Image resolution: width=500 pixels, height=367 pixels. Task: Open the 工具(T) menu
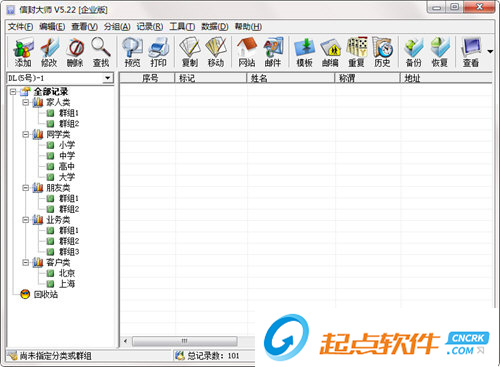pos(182,27)
